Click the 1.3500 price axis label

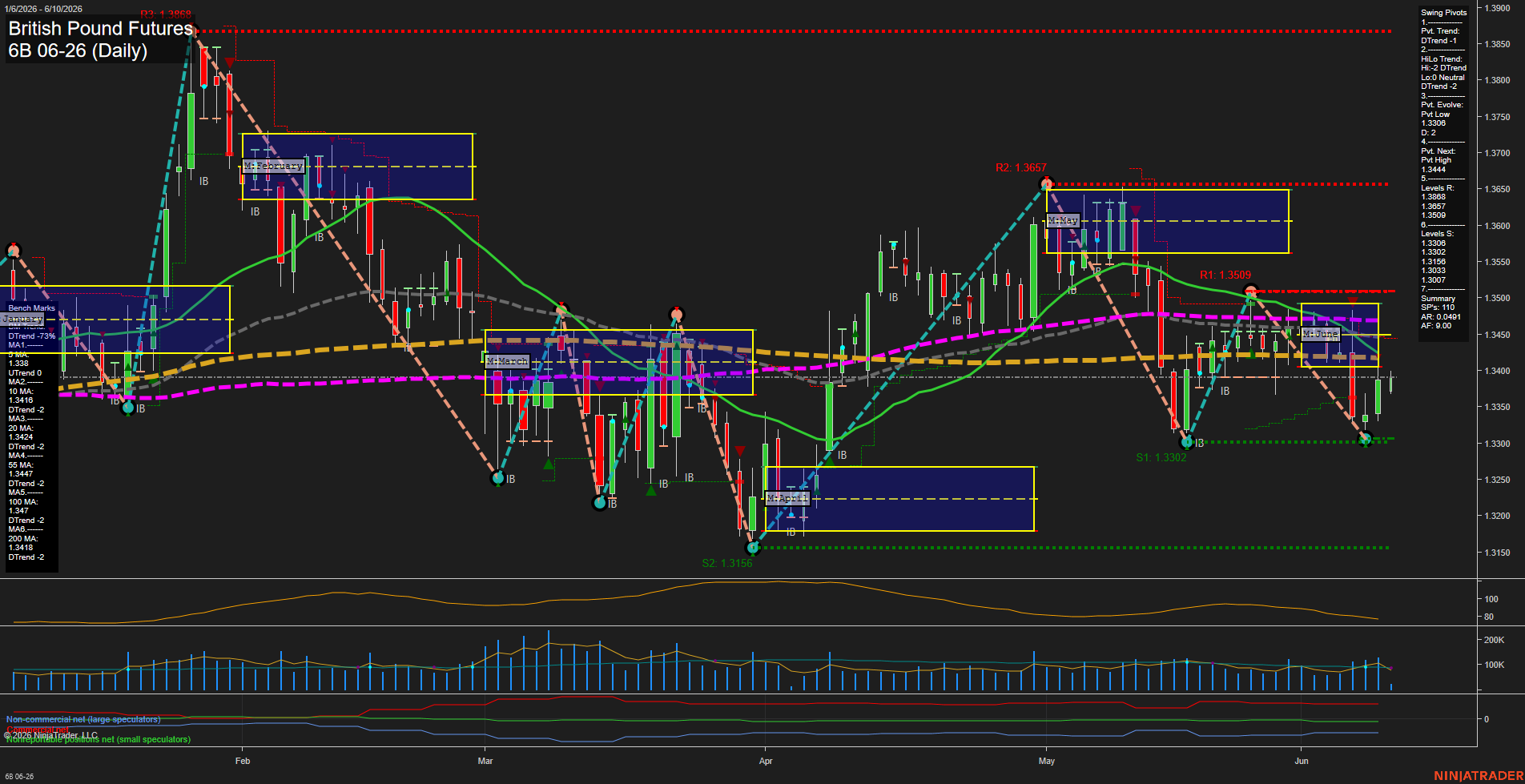tap(1497, 299)
